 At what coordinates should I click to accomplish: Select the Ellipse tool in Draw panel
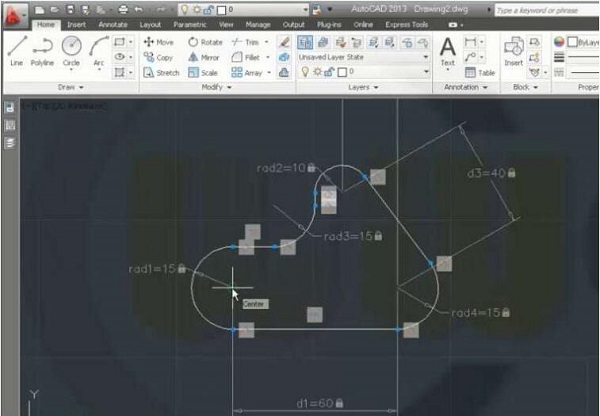point(120,57)
